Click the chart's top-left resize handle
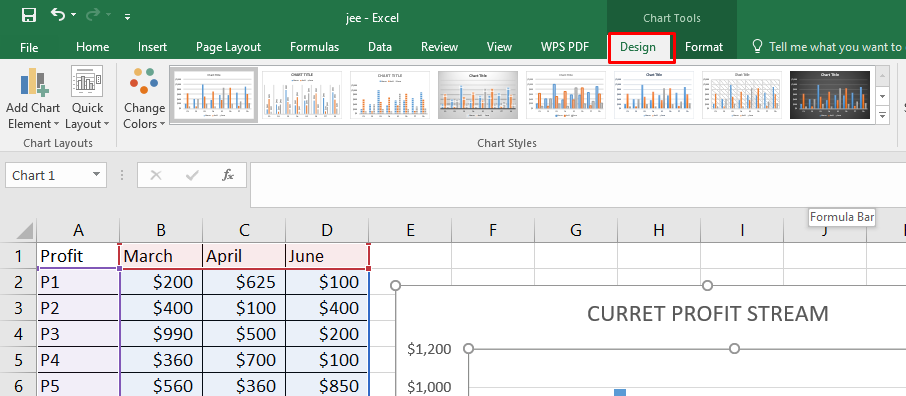The width and height of the screenshot is (906, 396). [x=396, y=286]
